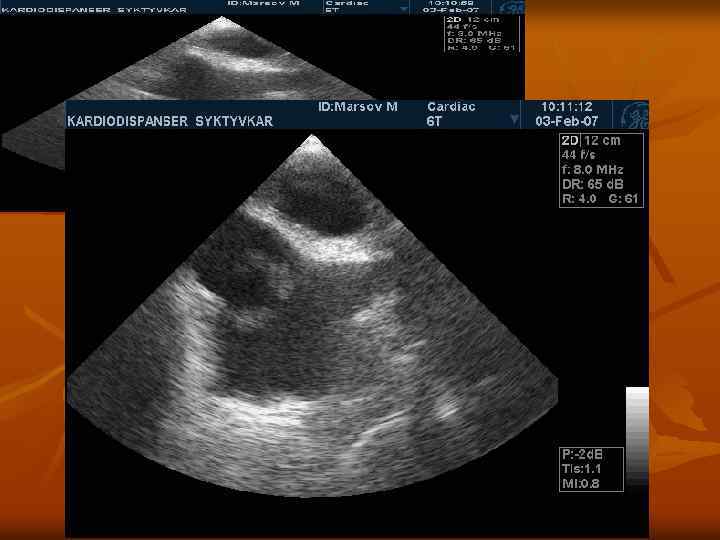The width and height of the screenshot is (720, 540).
Task: Select the '2D' mode indicator box
Action: click(x=570, y=141)
